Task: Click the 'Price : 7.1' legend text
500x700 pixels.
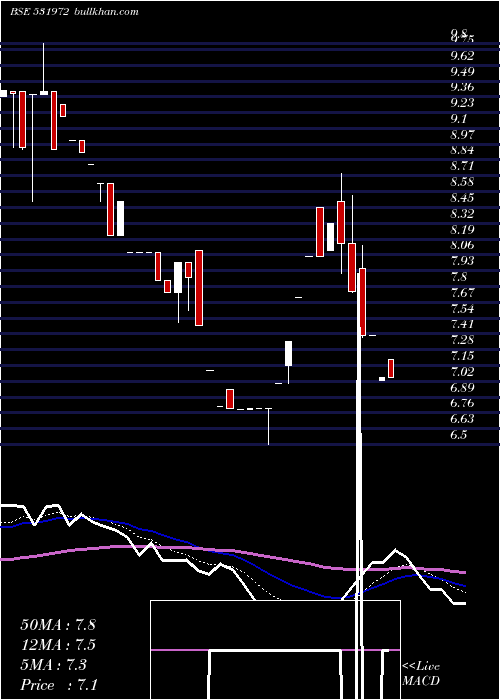Action: pos(59,685)
